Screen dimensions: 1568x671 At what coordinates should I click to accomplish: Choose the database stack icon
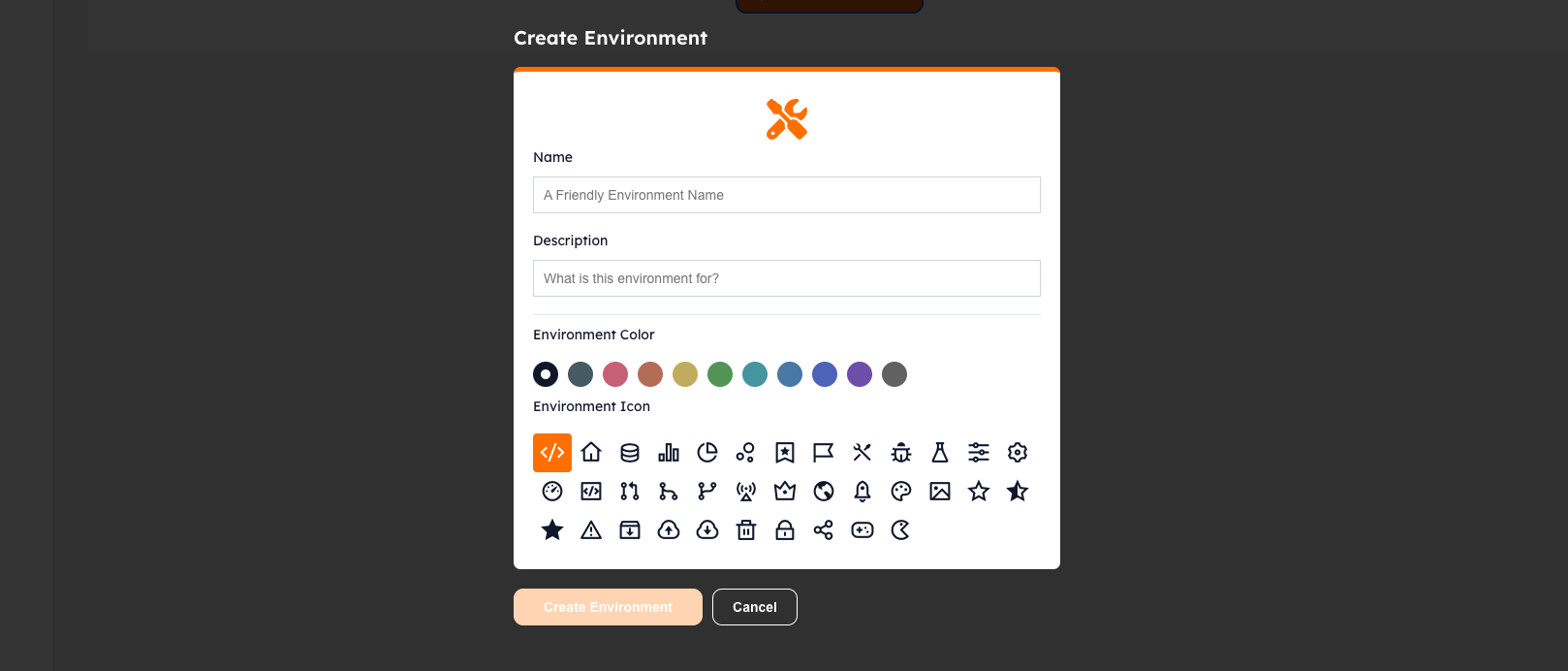(x=630, y=453)
